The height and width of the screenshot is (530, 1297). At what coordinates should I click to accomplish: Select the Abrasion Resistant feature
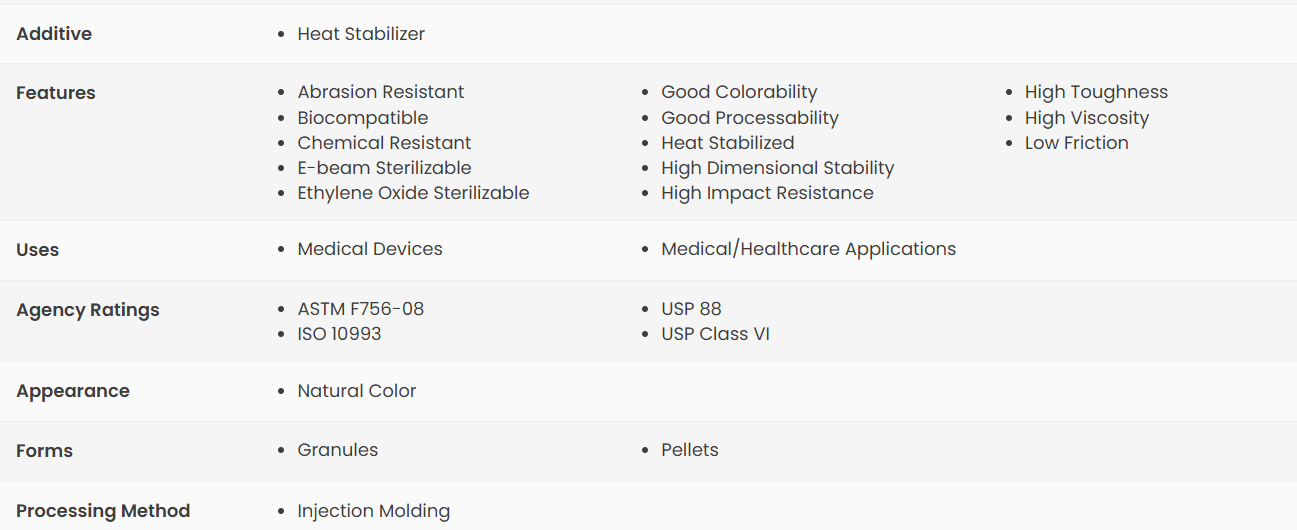pyautogui.click(x=381, y=92)
